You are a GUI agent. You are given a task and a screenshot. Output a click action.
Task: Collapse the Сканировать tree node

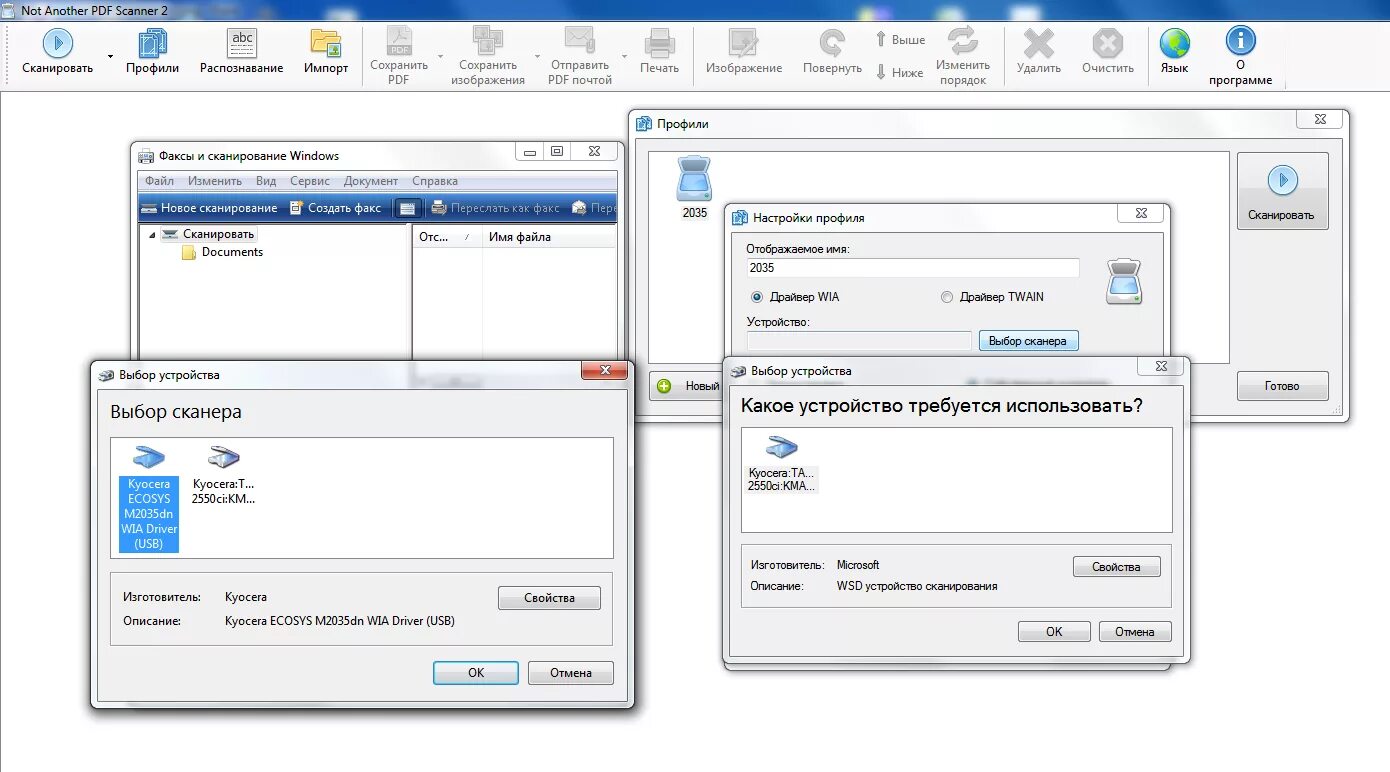(x=152, y=235)
